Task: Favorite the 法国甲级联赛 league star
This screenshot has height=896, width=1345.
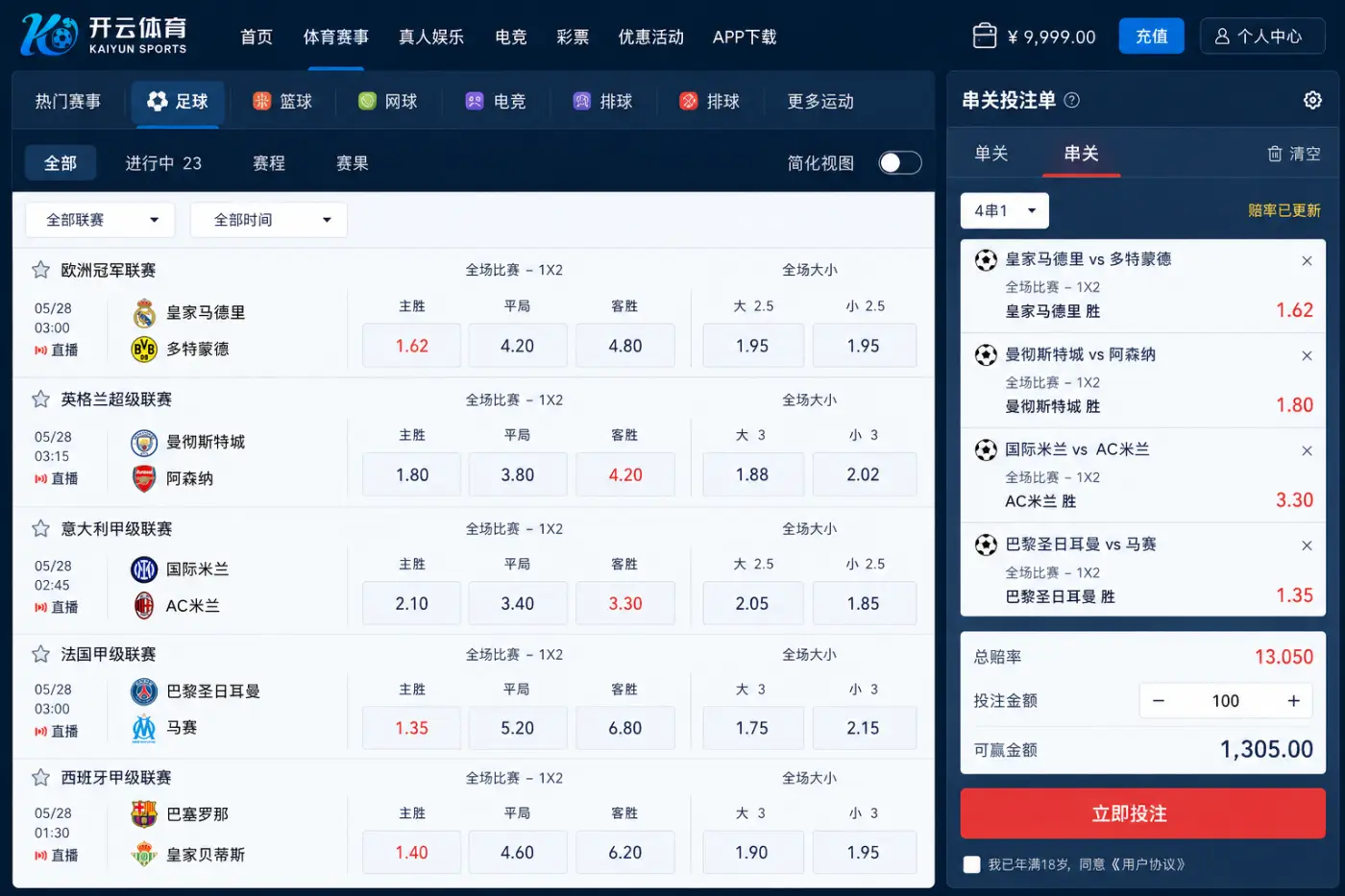Action: point(40,654)
